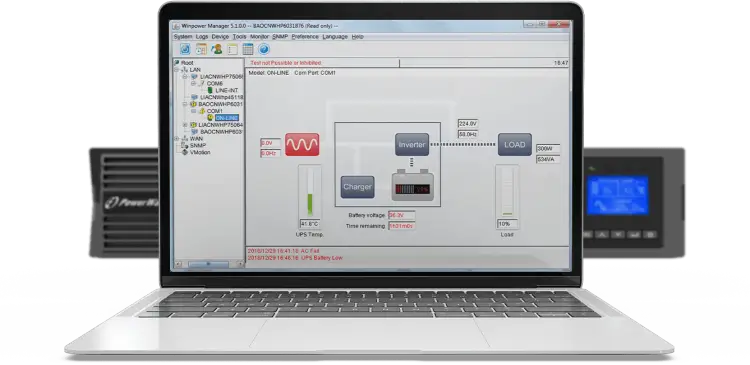Screen dimensions: 750x365
Task: Select the WAN node in the tree
Action: [x=196, y=139]
